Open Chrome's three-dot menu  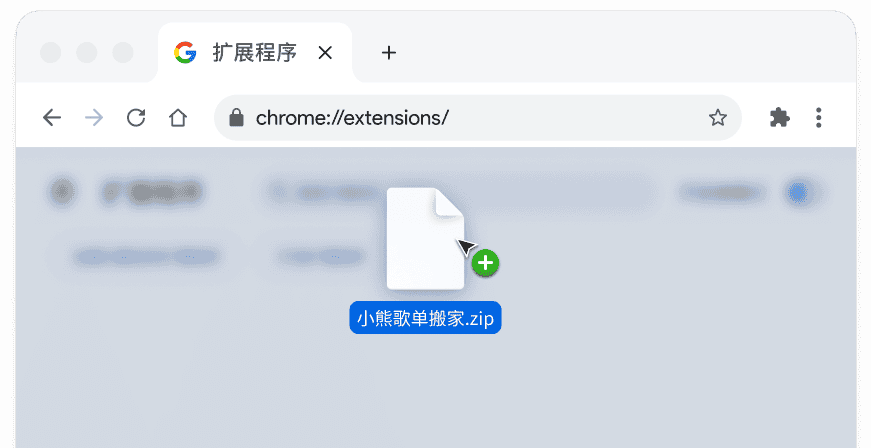tap(819, 118)
